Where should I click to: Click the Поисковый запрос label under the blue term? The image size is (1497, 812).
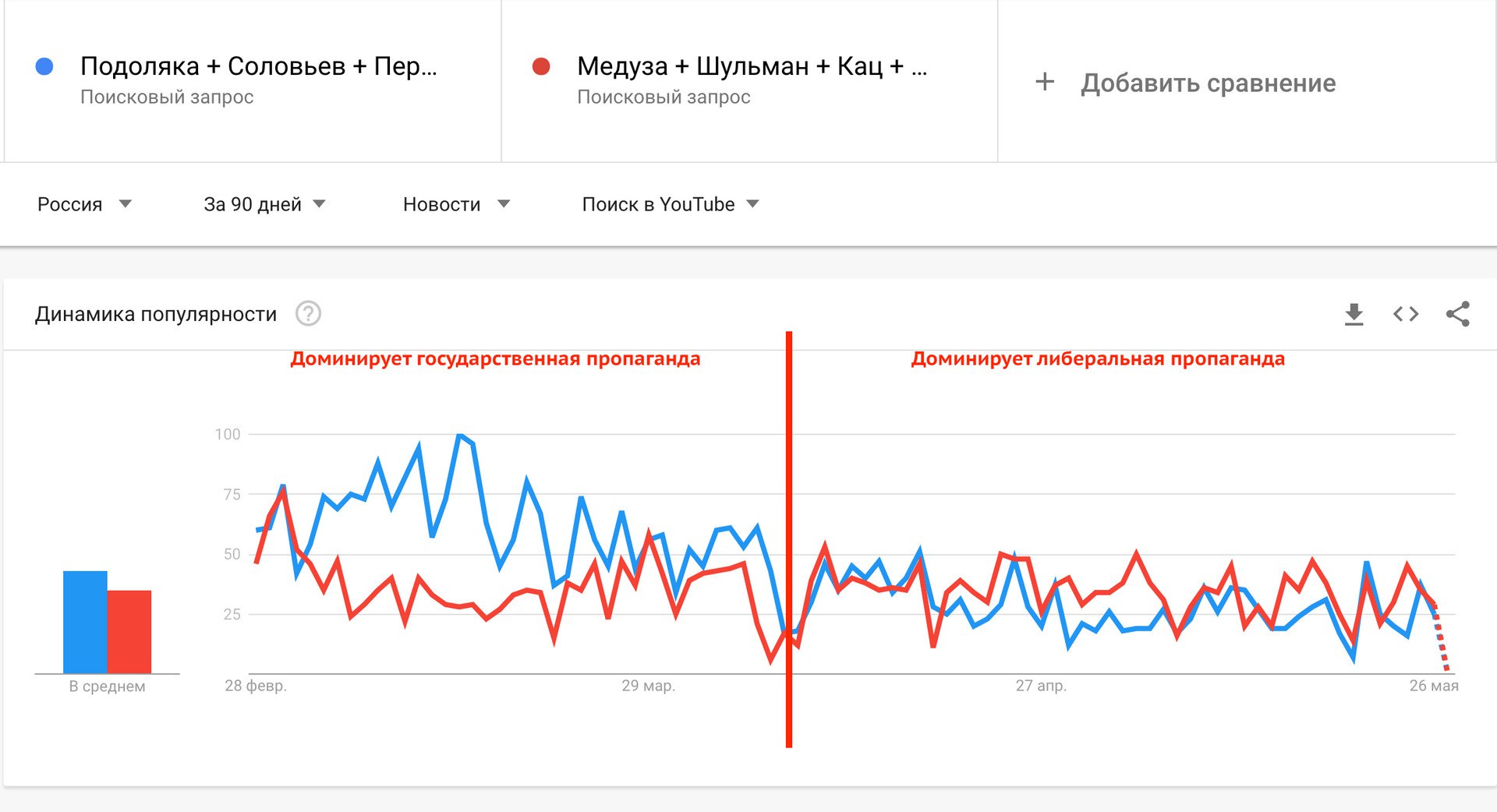pos(167,97)
